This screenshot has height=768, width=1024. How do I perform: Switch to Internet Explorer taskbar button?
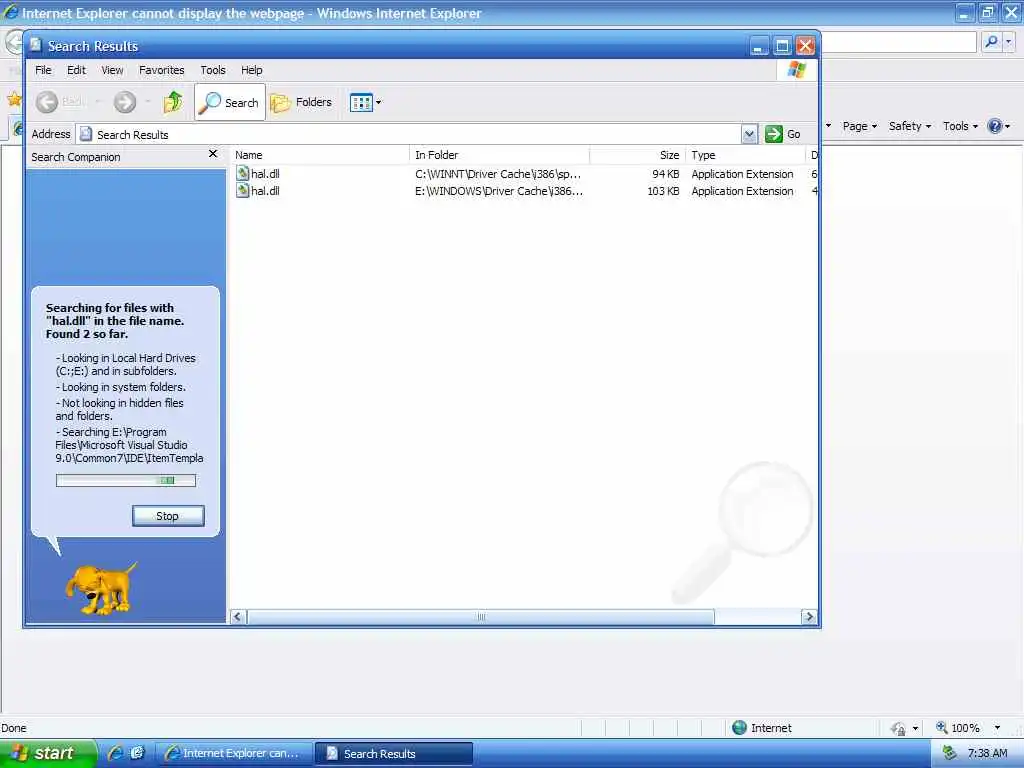[x=233, y=754]
